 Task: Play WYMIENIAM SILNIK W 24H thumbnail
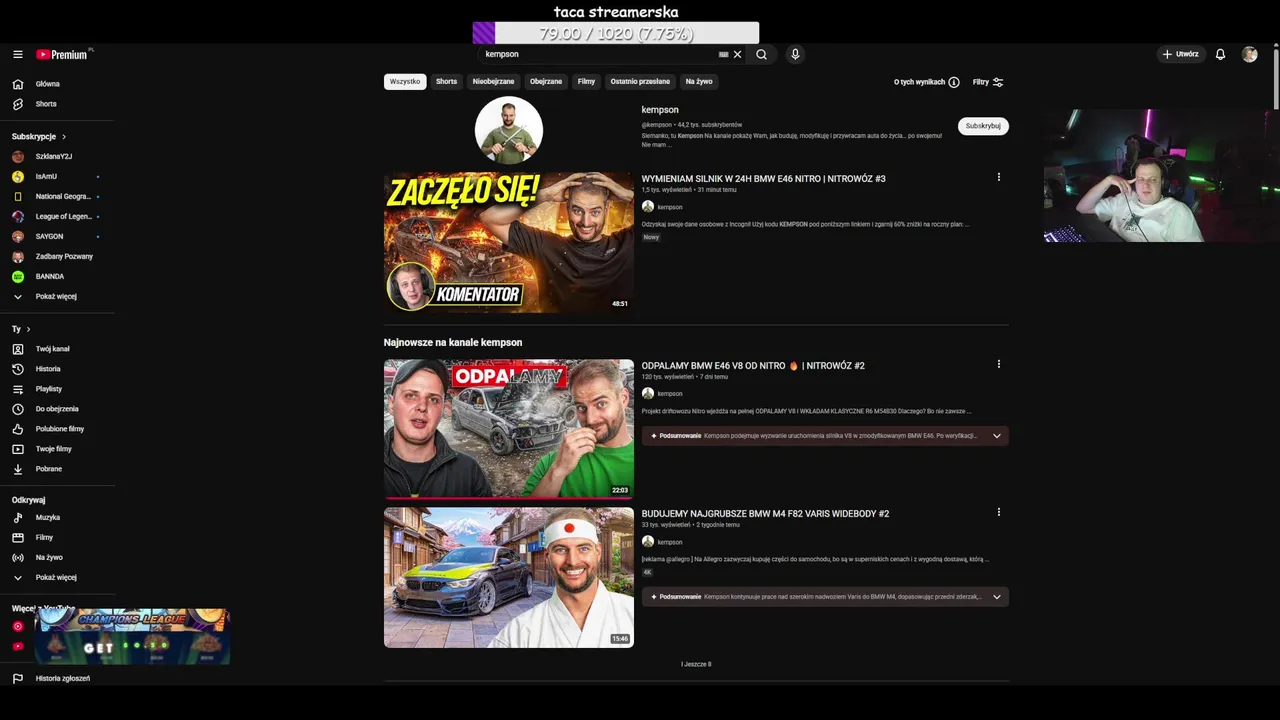(509, 243)
